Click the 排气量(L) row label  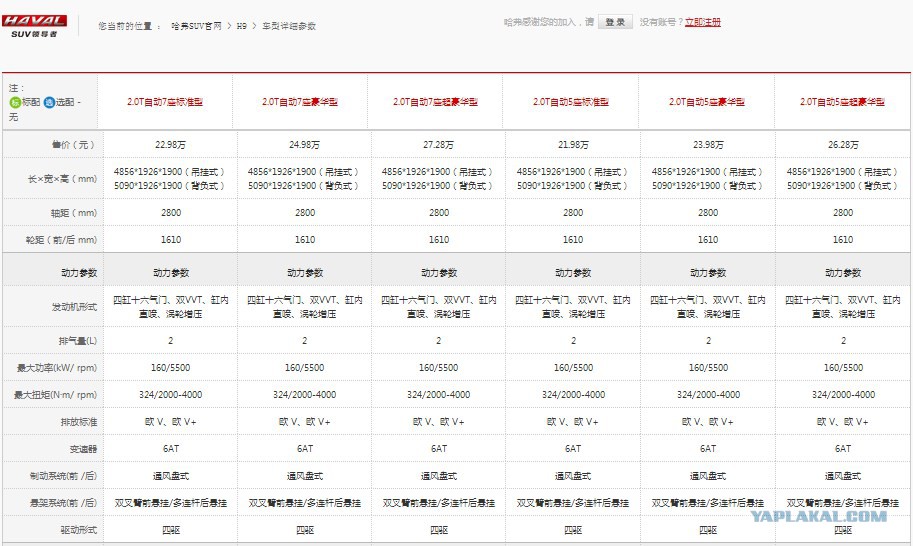(78, 341)
